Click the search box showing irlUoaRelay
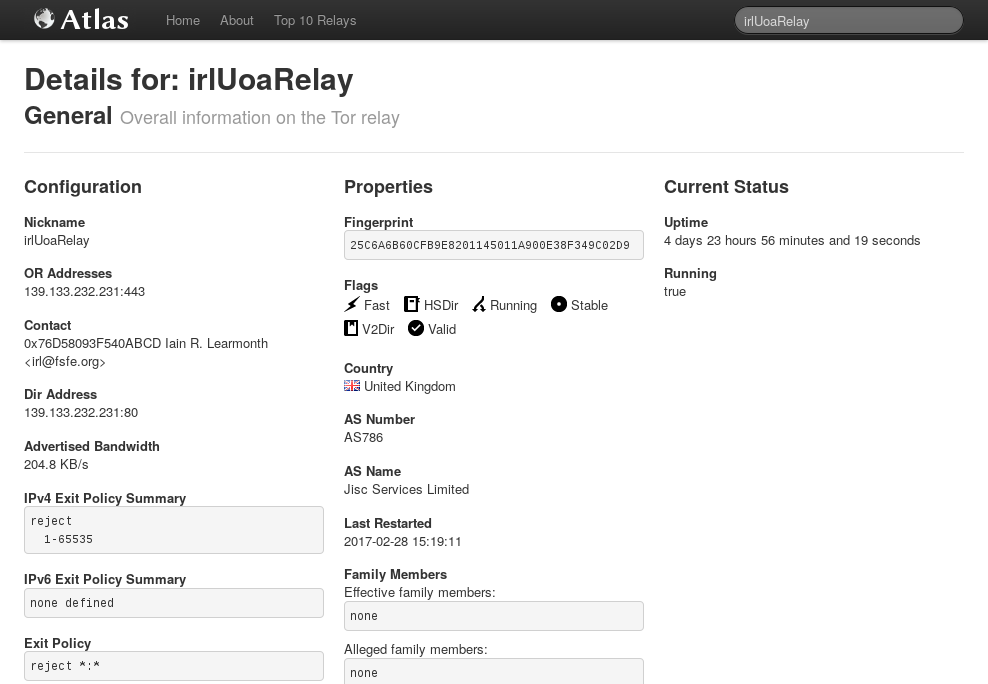 [848, 20]
